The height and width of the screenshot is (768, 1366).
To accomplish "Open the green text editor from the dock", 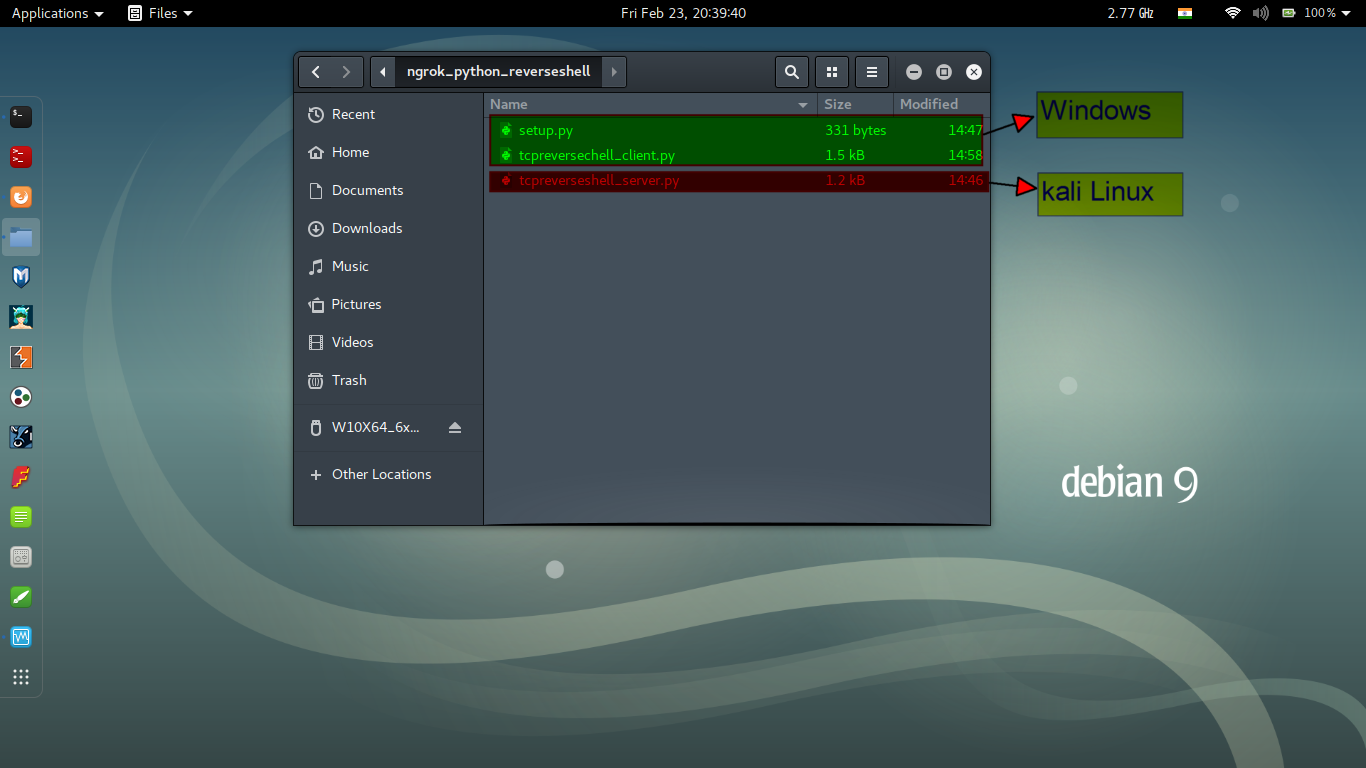I will tap(21, 517).
